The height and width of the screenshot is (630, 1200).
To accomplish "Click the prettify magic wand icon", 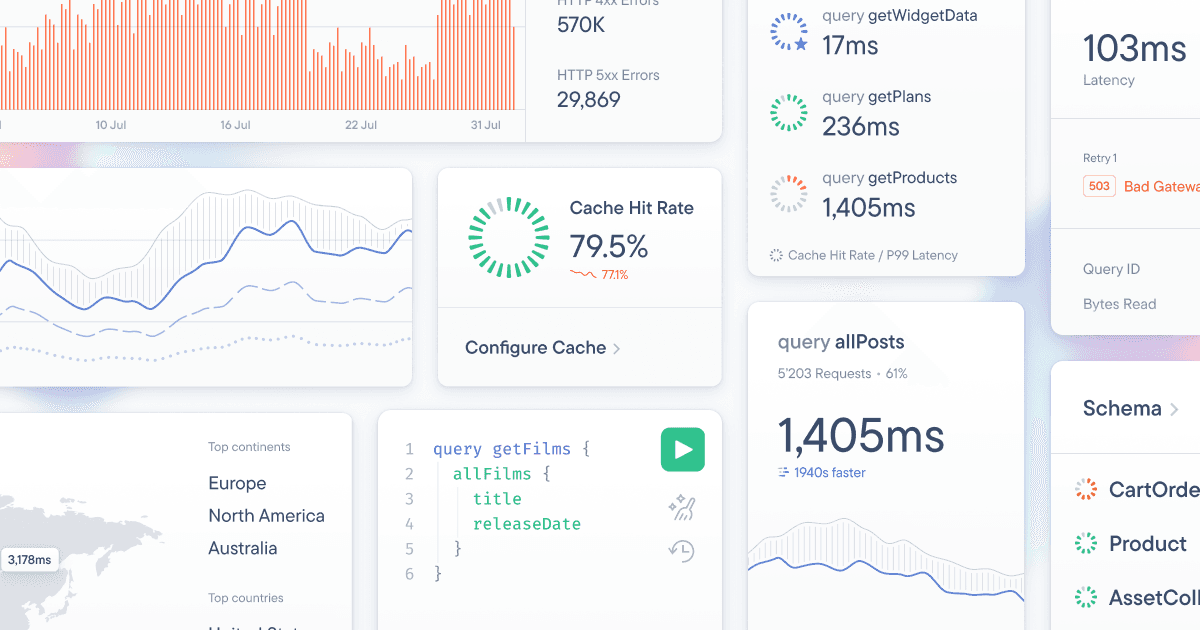I will pos(682,507).
